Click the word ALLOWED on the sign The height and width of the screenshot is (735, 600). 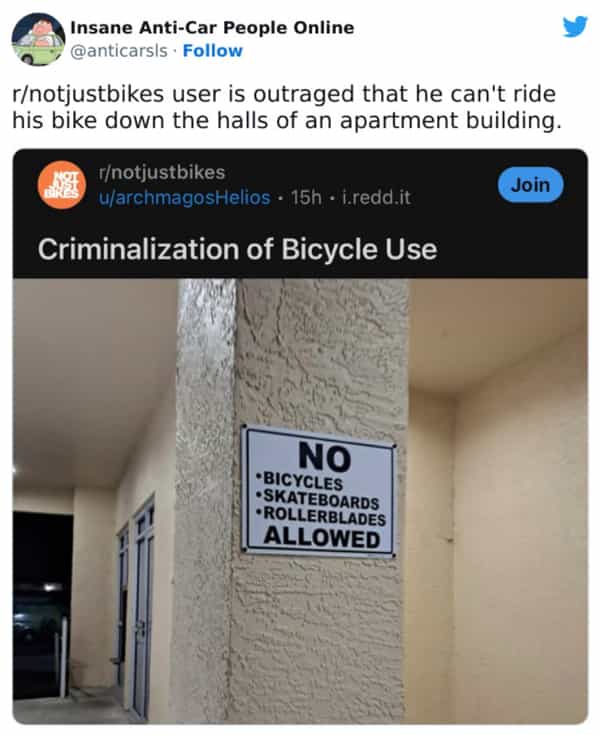point(322,537)
